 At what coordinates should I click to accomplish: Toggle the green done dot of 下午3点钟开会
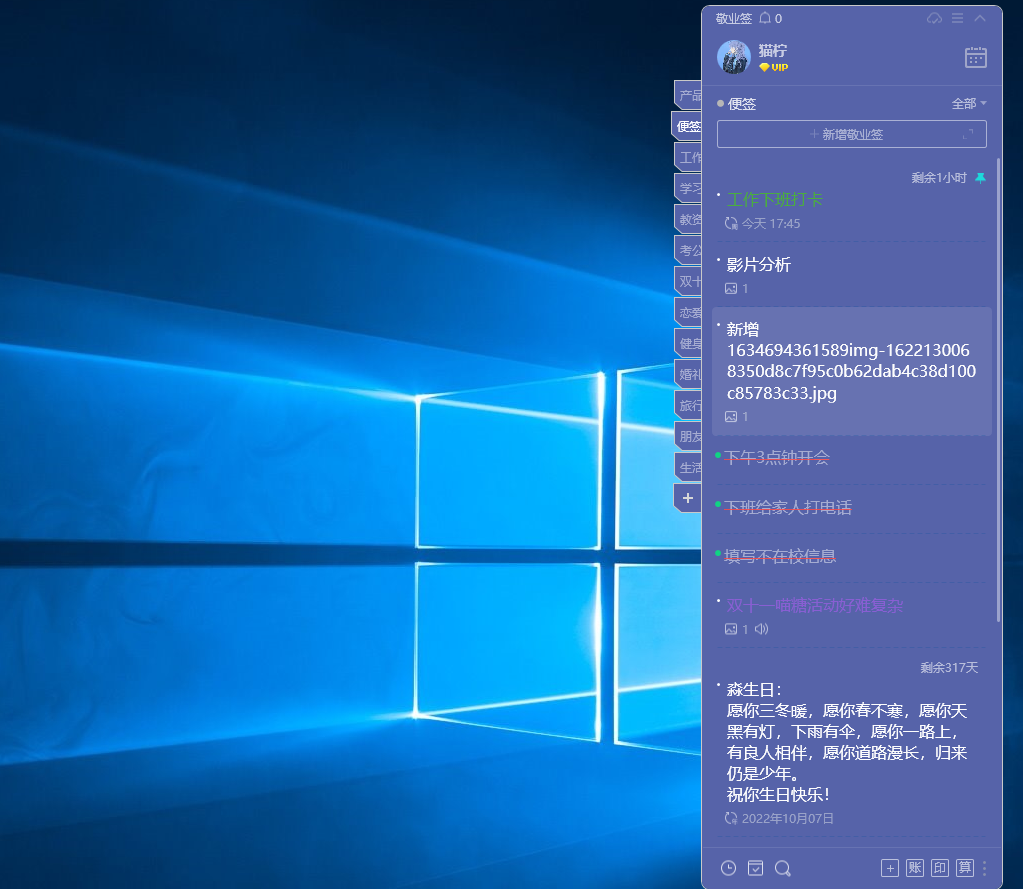(x=718, y=455)
